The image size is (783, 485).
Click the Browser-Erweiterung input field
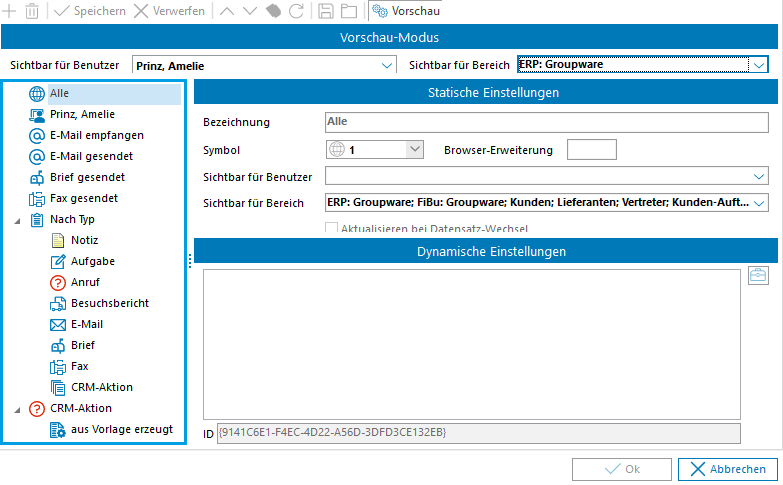591,150
